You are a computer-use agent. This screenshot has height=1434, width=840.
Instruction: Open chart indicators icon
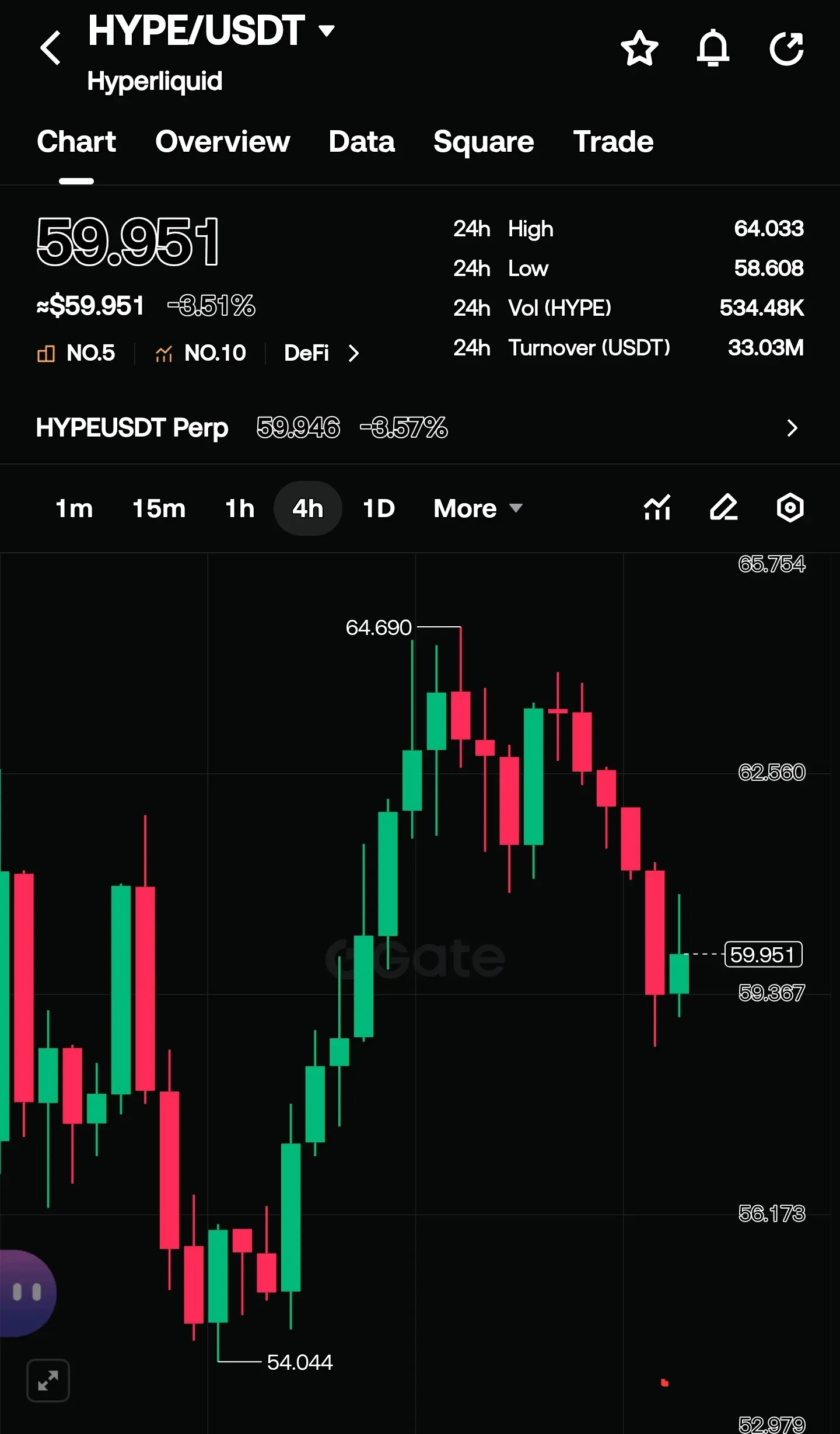pyautogui.click(x=657, y=507)
